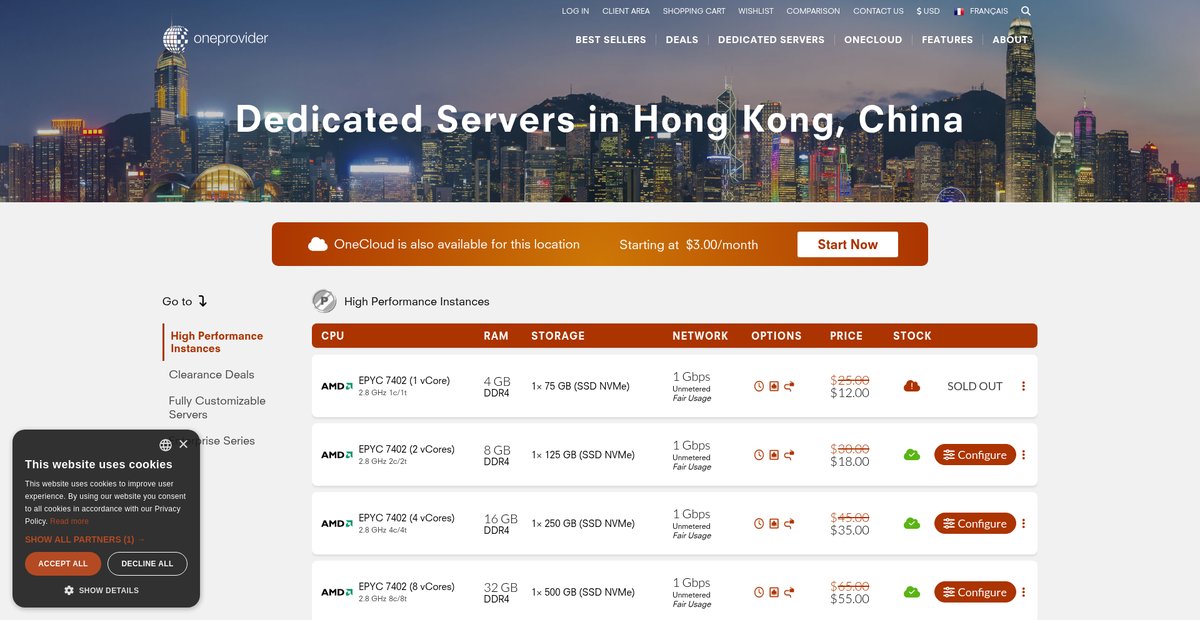Expand SHOW DETAILS in cookie banner
1200x620 pixels.
coord(101,590)
